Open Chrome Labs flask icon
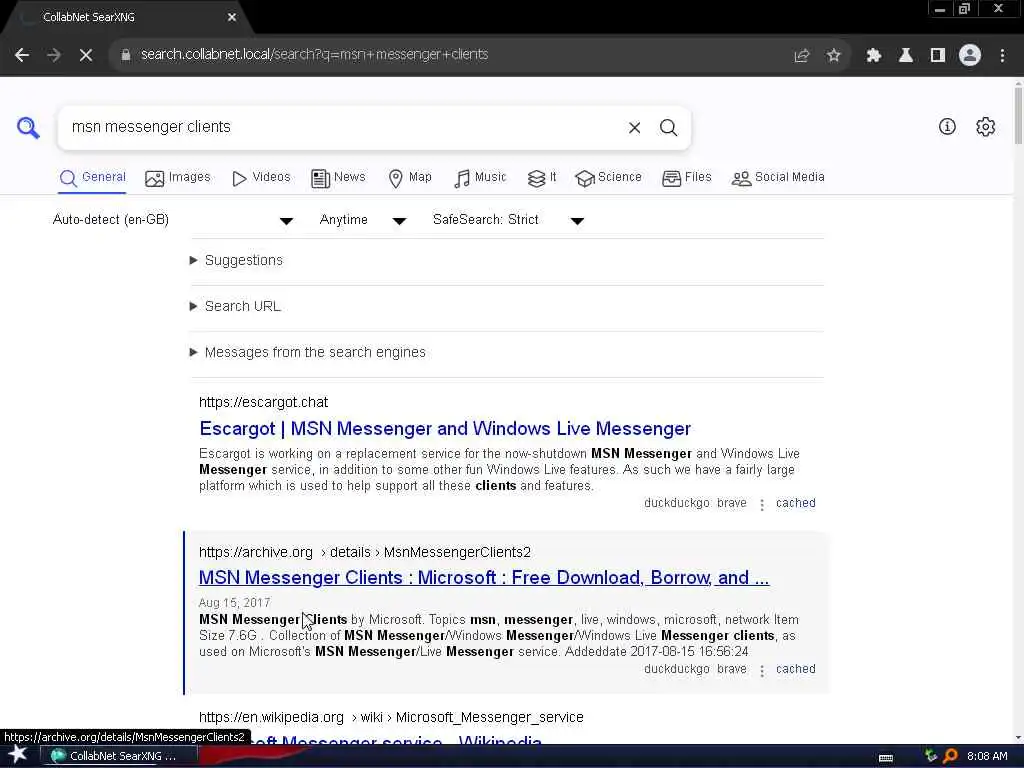 coord(905,56)
